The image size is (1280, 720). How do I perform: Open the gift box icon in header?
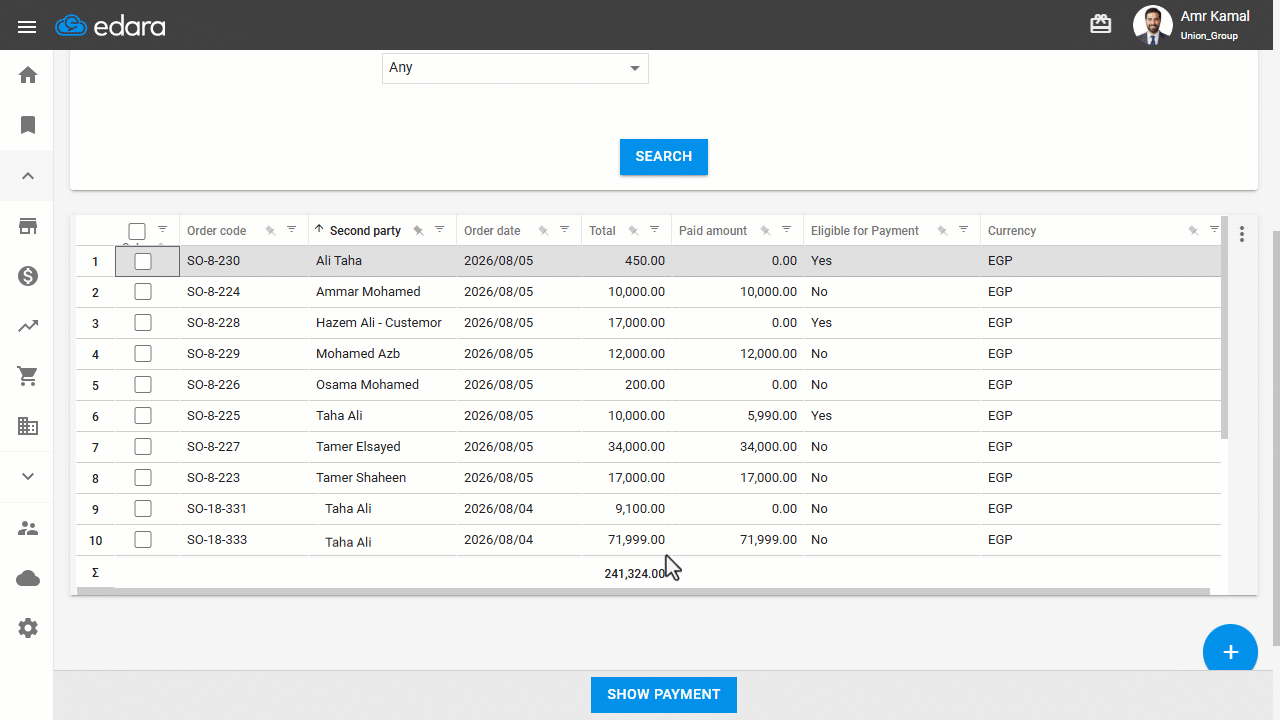pos(1101,25)
